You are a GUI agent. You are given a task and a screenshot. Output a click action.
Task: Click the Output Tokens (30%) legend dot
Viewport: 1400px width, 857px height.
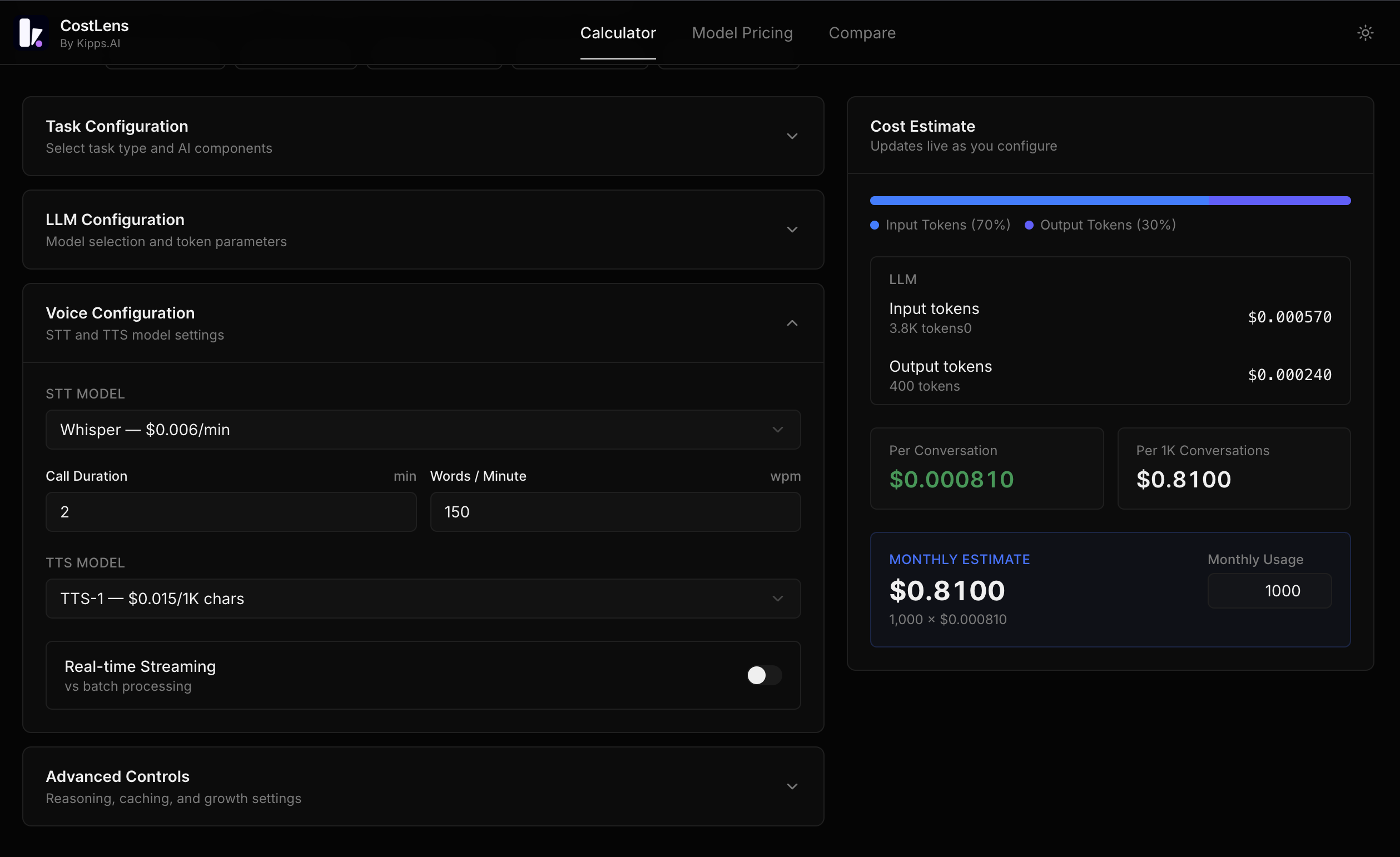(x=1029, y=226)
